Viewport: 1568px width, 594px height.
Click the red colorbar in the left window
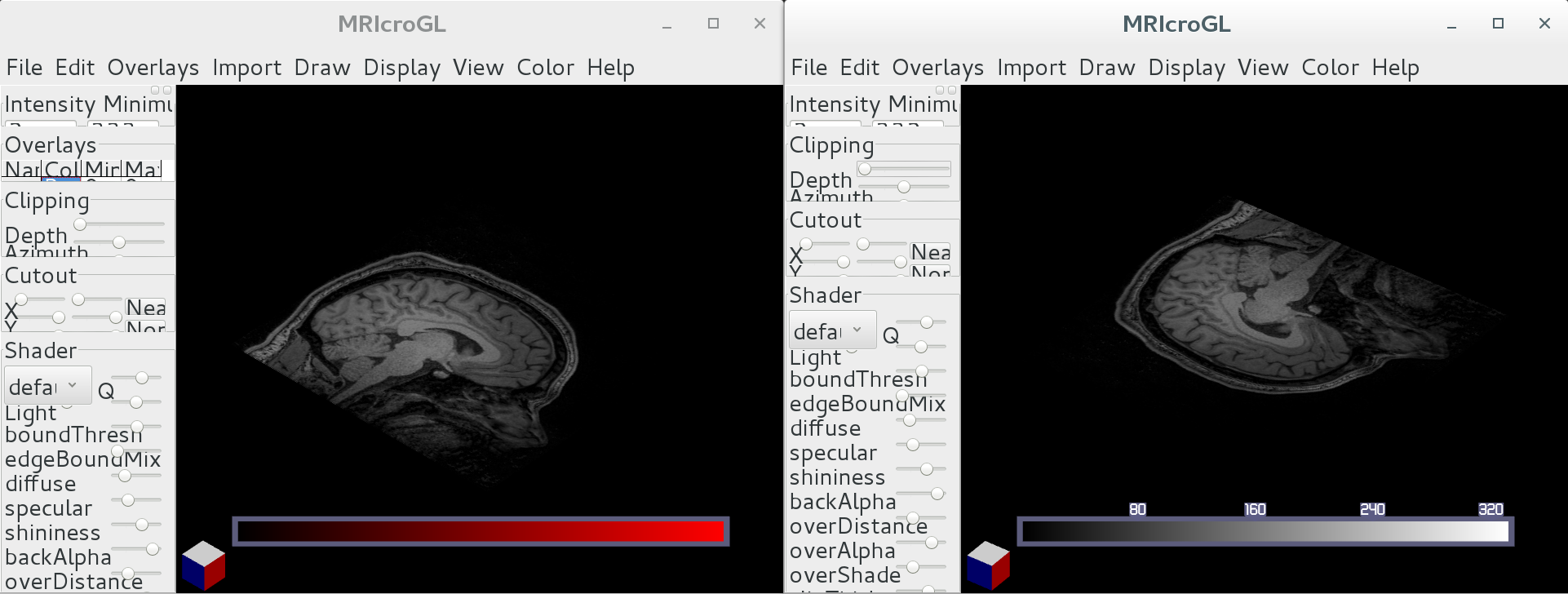481,532
